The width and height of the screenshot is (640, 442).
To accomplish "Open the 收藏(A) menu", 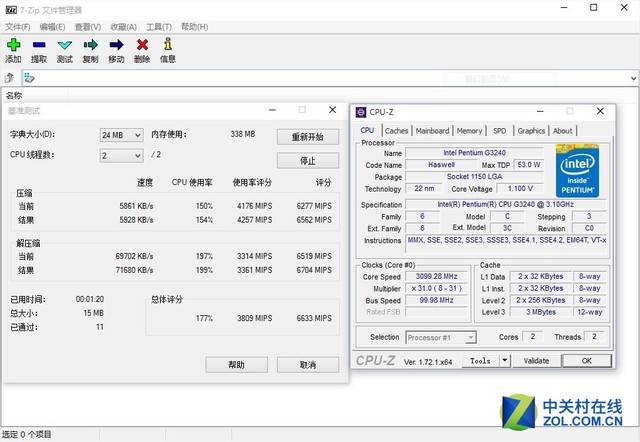I will 123,27.
